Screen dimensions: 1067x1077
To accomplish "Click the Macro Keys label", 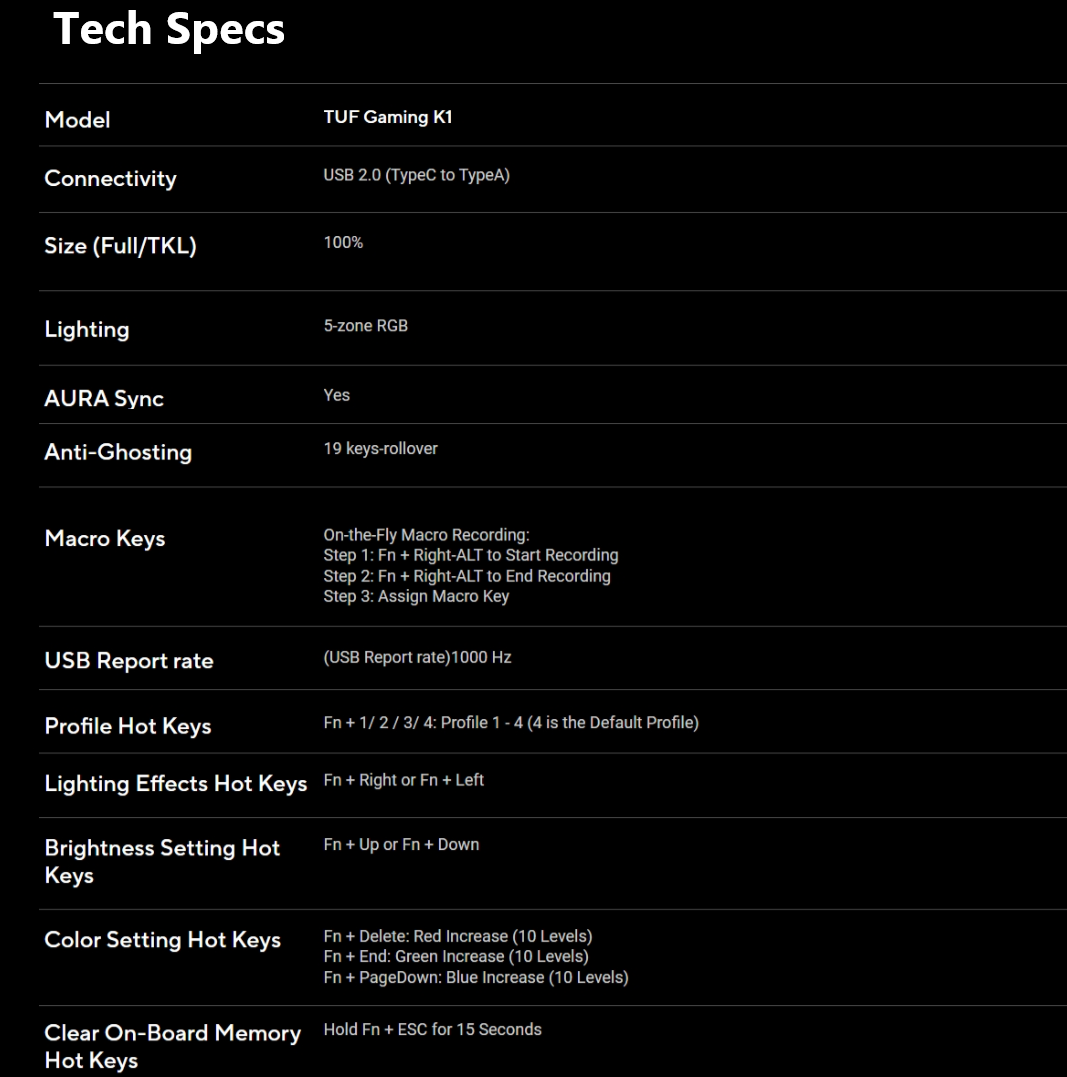I will tap(105, 539).
